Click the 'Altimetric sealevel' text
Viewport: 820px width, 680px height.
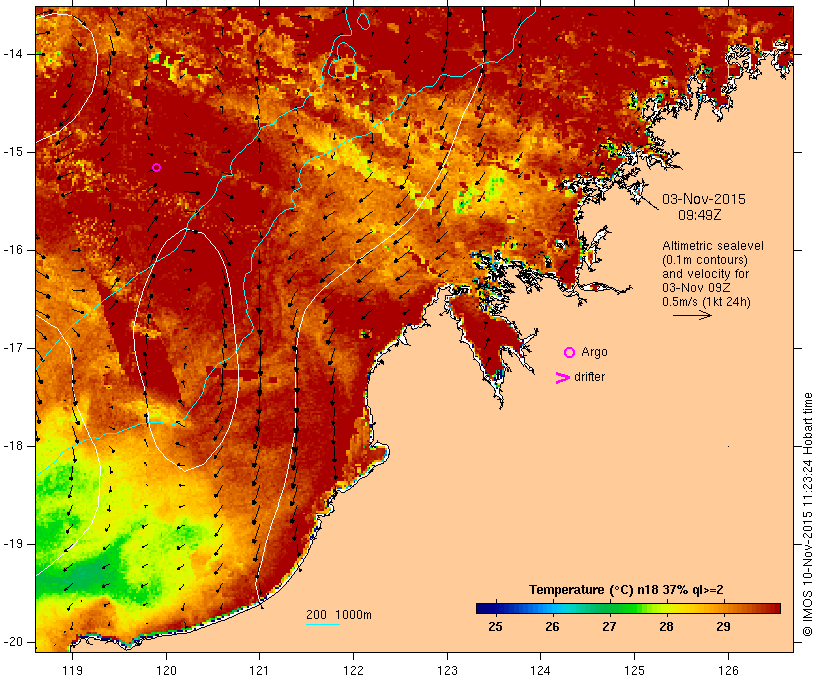pos(713,246)
